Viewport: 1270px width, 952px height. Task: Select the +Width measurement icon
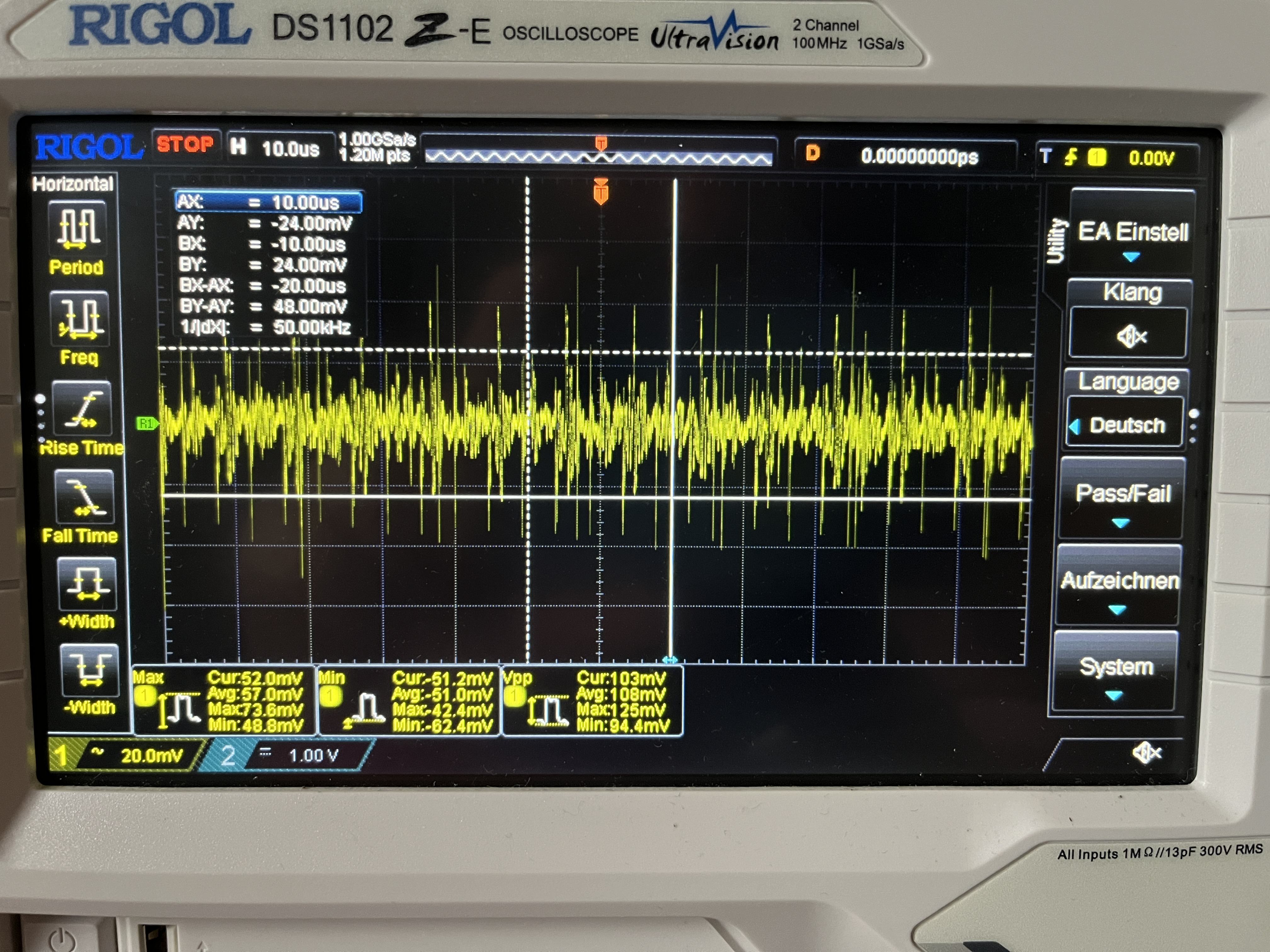(87, 584)
